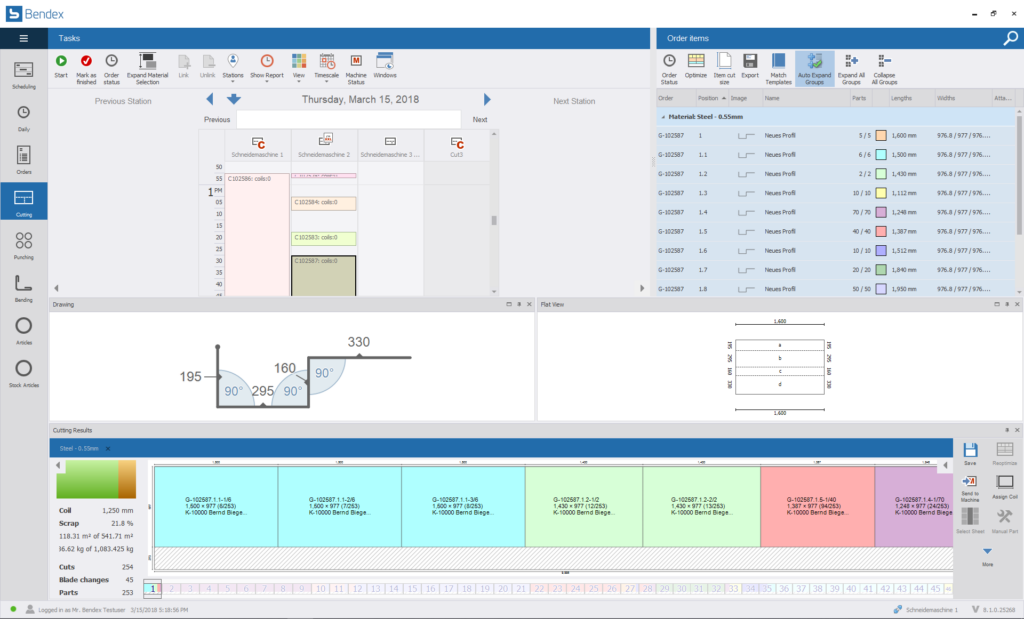Open the search magnifier in Order items

pyautogui.click(x=1010, y=38)
